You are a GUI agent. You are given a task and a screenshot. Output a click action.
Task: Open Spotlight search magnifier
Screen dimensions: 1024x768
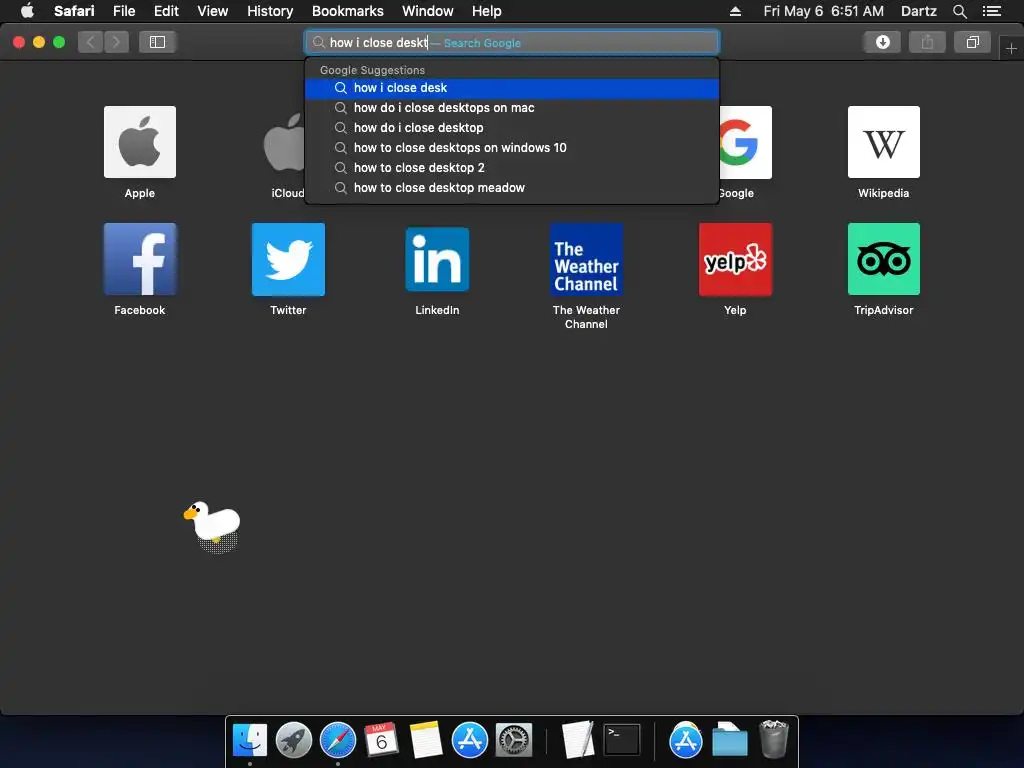tap(959, 11)
